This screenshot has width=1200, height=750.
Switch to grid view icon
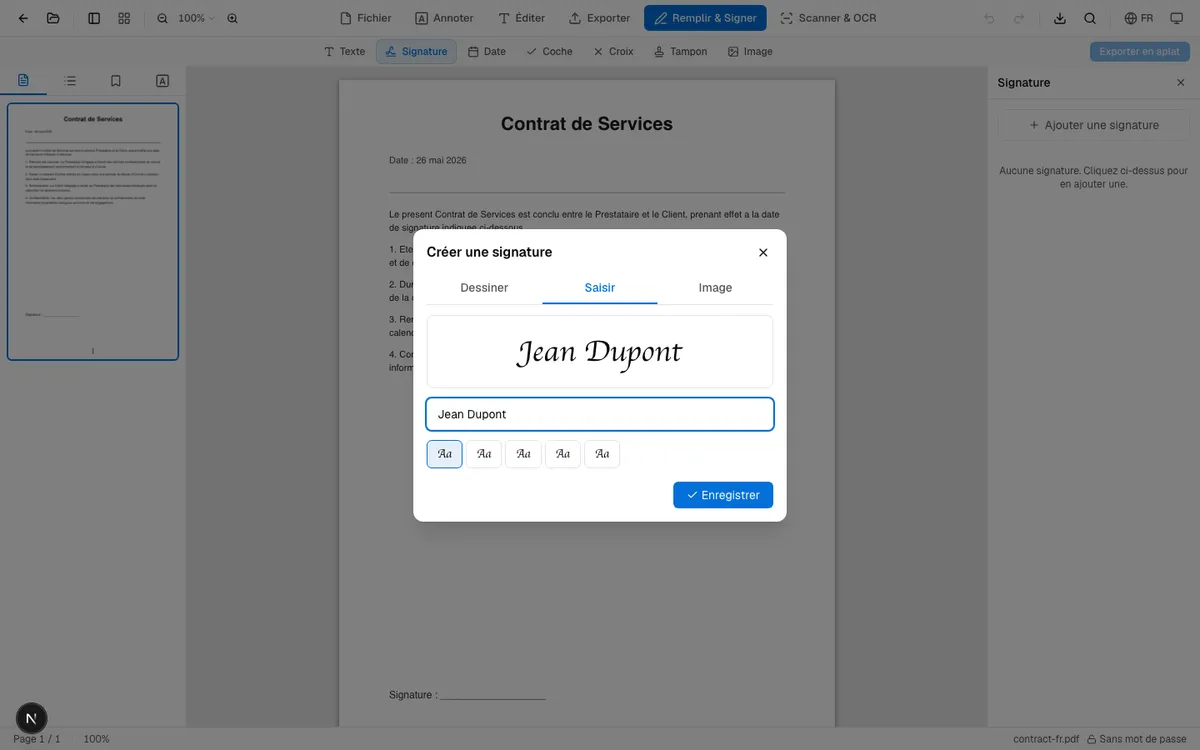pyautogui.click(x=124, y=18)
